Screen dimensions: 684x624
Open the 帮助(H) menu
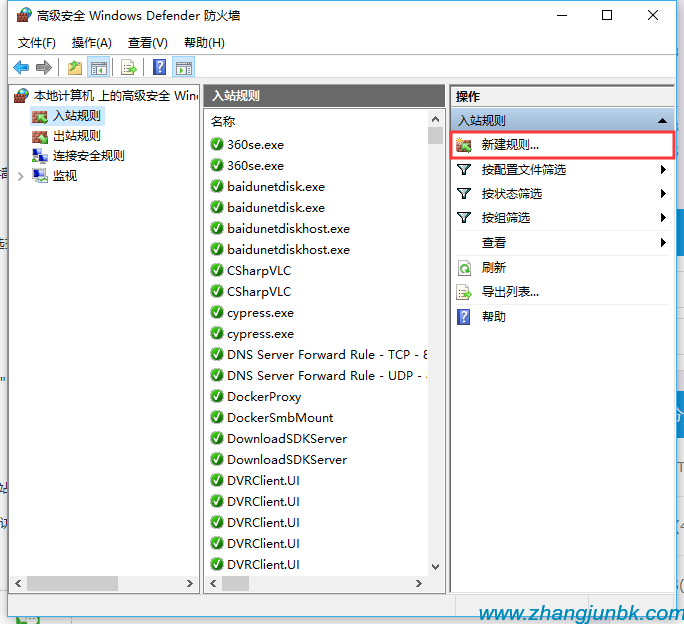[x=204, y=43]
